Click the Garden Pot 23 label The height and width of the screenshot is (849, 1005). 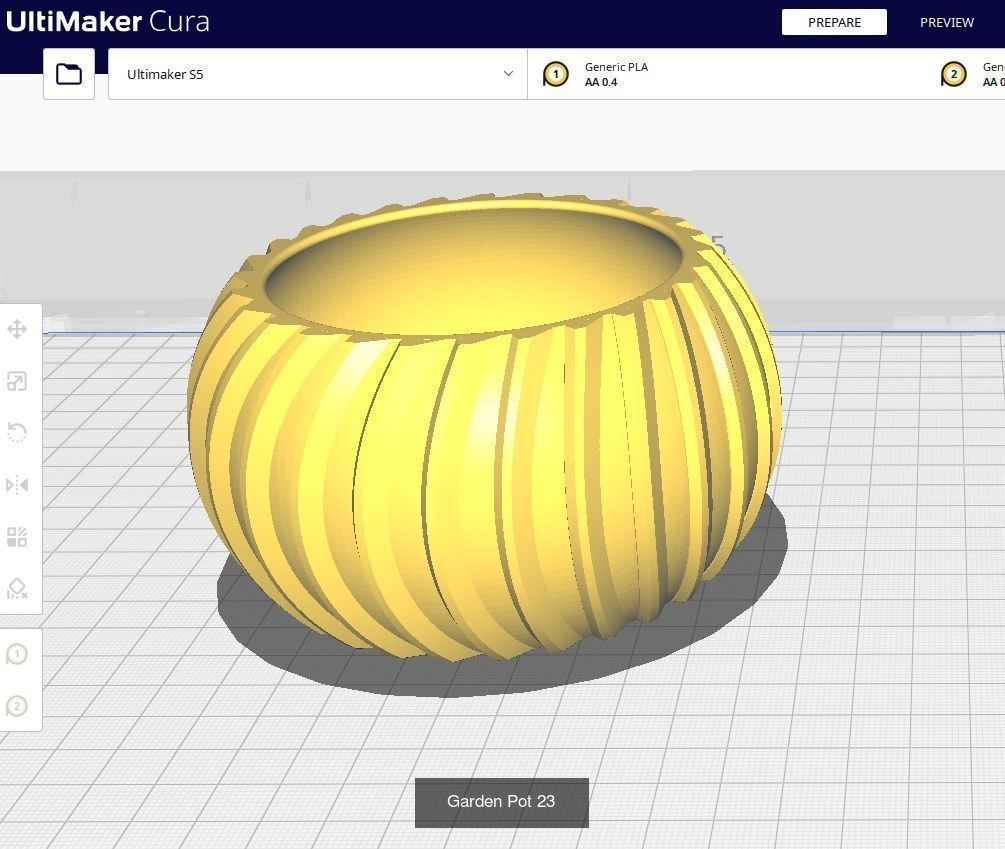pyautogui.click(x=501, y=802)
